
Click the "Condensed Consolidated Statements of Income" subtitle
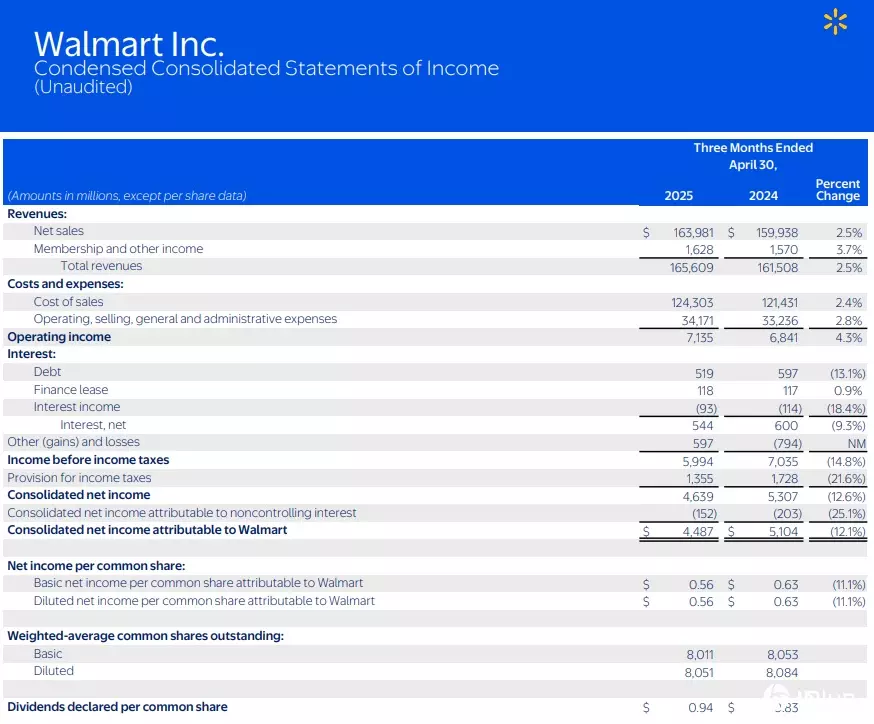(266, 68)
